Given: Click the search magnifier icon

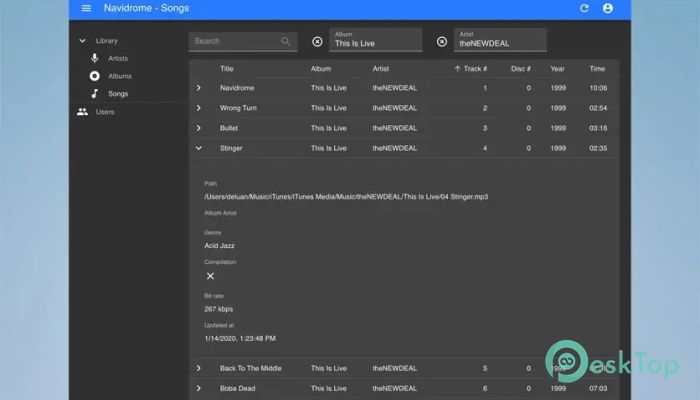Looking at the screenshot, I should (x=285, y=41).
